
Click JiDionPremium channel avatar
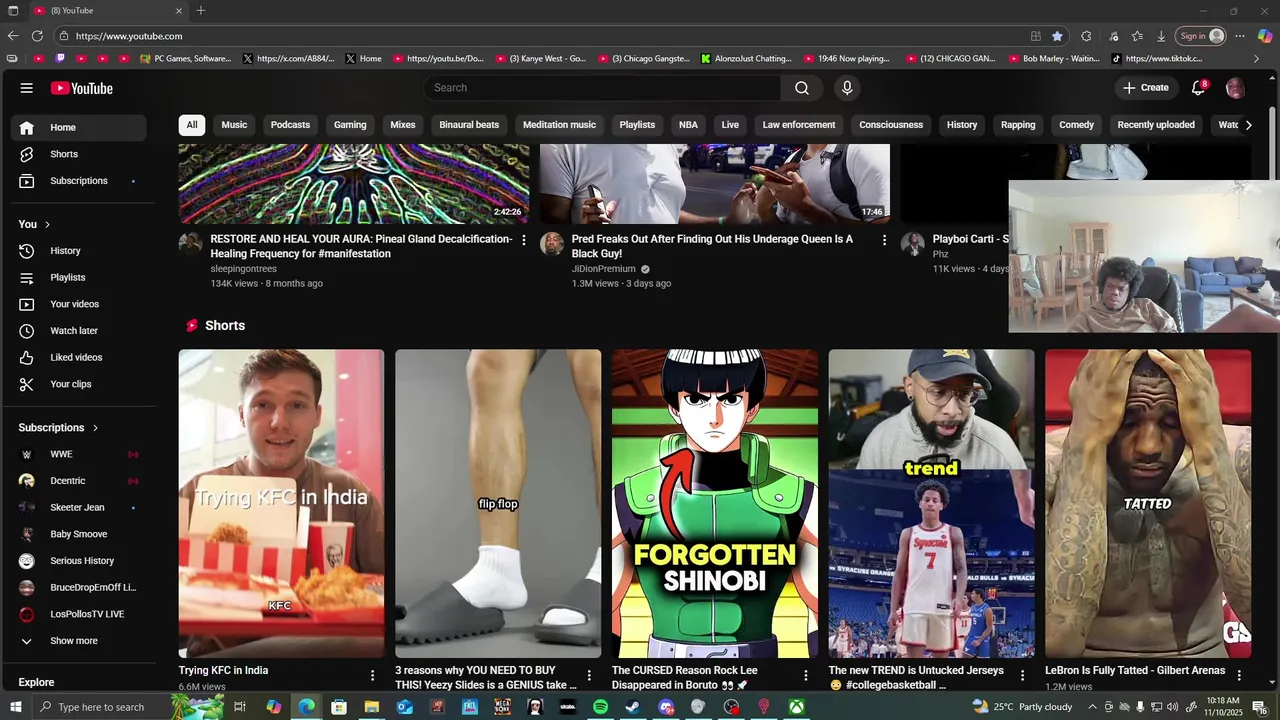(x=552, y=244)
